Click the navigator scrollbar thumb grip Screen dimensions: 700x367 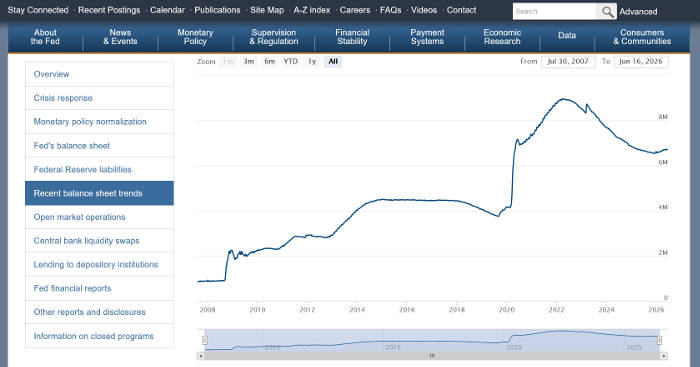pyautogui.click(x=432, y=356)
